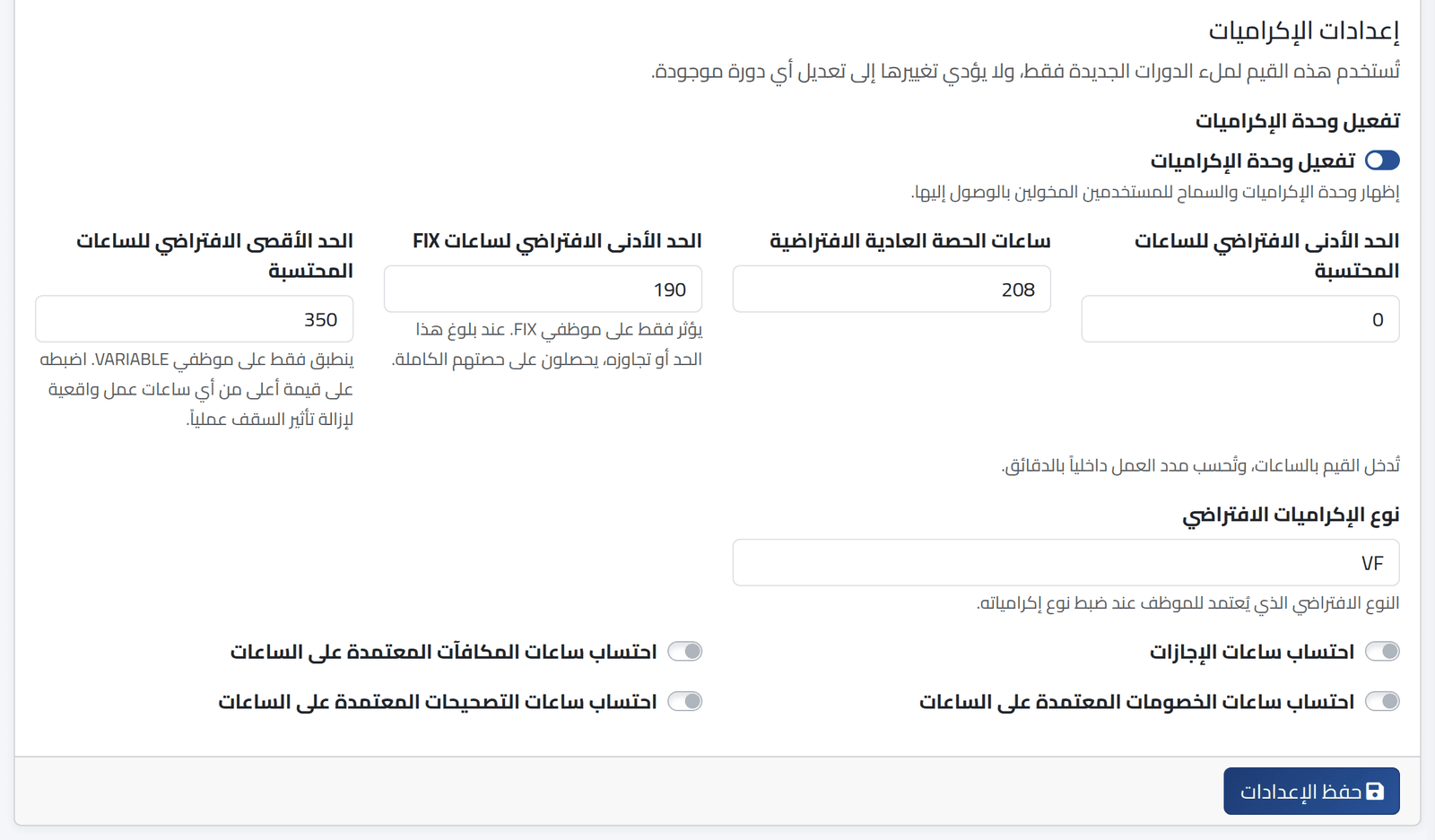Image resolution: width=1435 pixels, height=840 pixels.
Task: Click description إظهار وحدة الإكراميات والسماح للمستخدمين
Action: click(1155, 192)
